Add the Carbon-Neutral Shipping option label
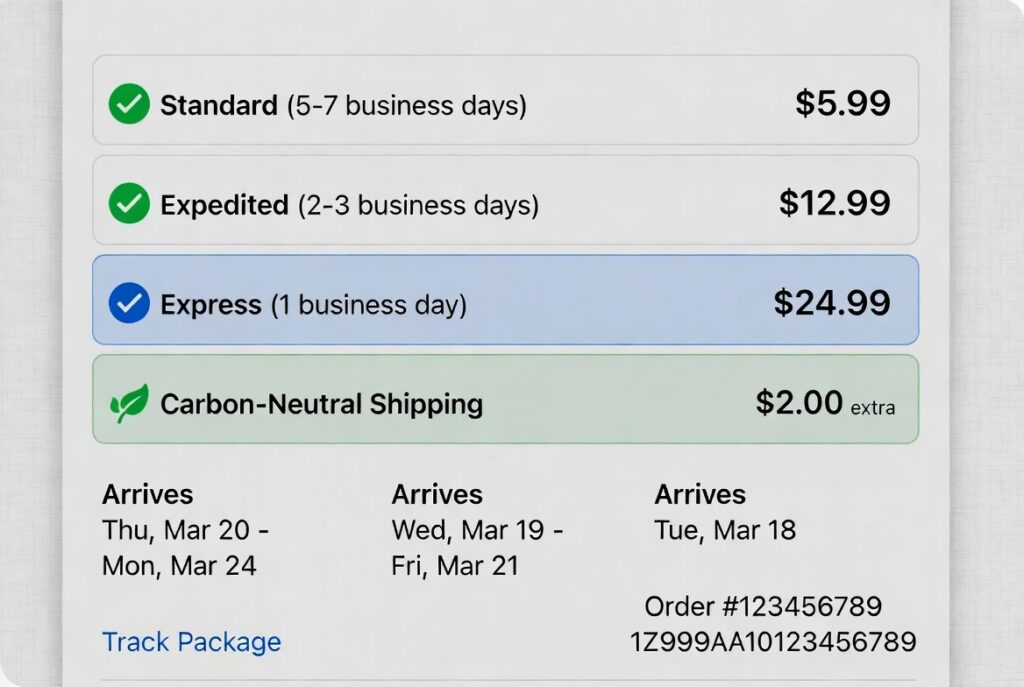The image size is (1024, 687). click(321, 404)
